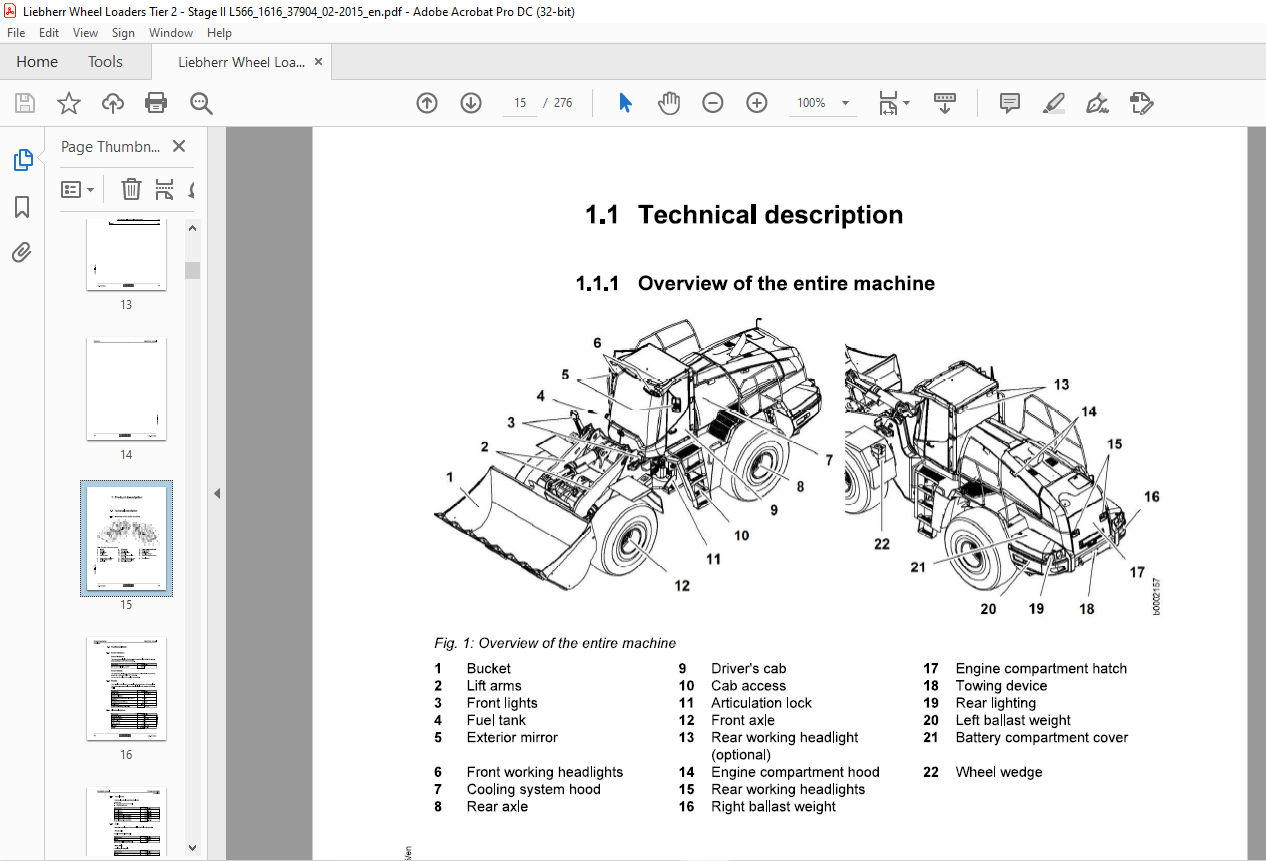Close the Liebherr Wheel Loaders document tab
This screenshot has height=861, width=1266.
pyautogui.click(x=318, y=62)
